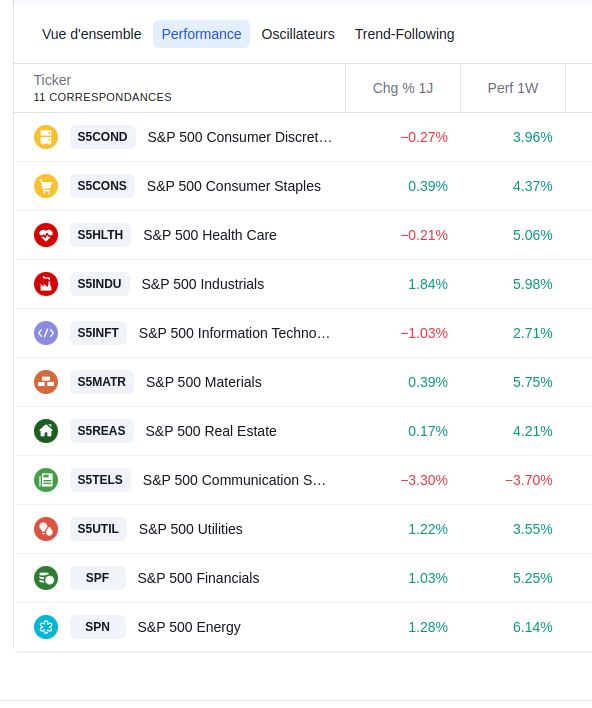Image resolution: width=592 pixels, height=708 pixels.
Task: Click the S&P 500 Consumer Discret… name
Action: (240, 137)
